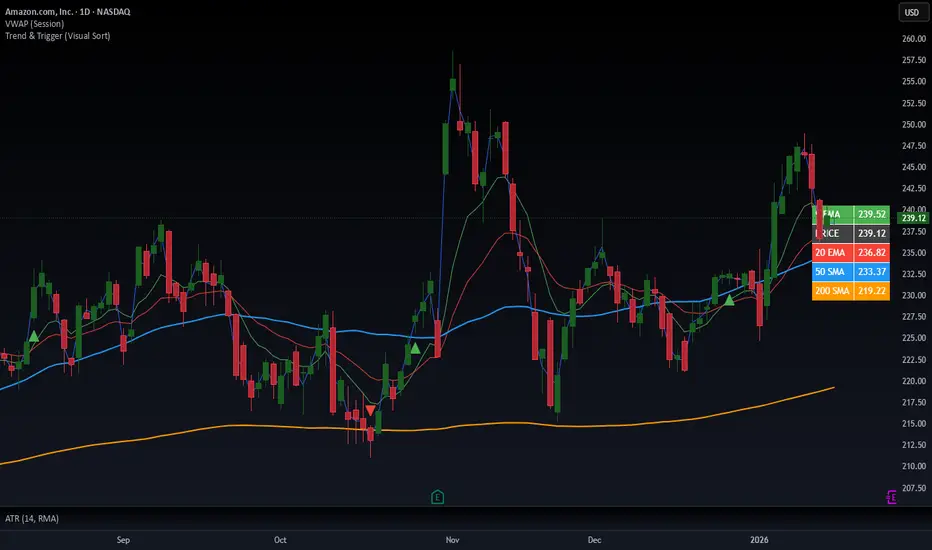Screen dimensions: 932x550
Task: Click the Sep label on the time axis
Action: tap(123, 540)
